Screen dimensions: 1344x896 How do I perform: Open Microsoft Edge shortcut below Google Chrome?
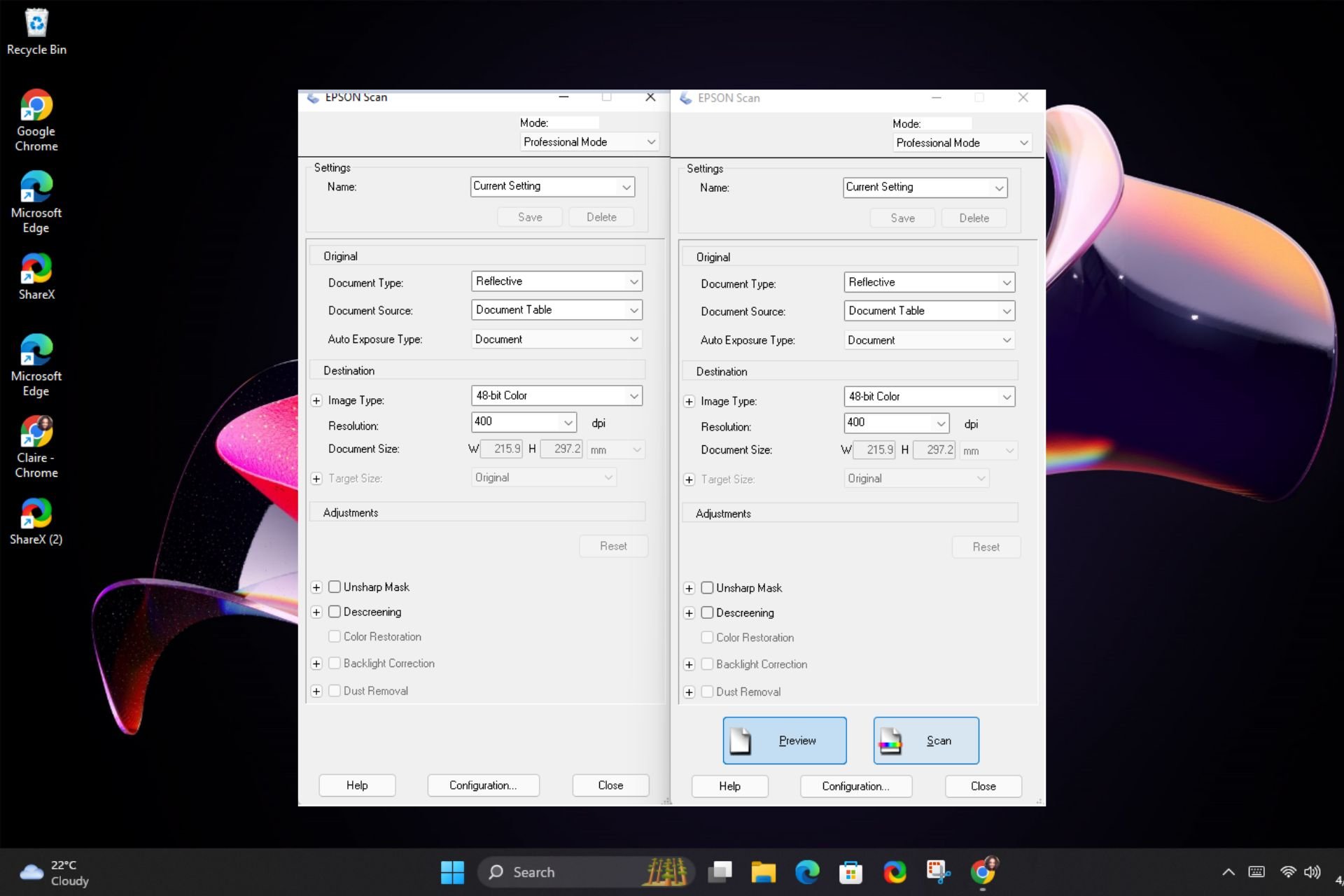36,202
